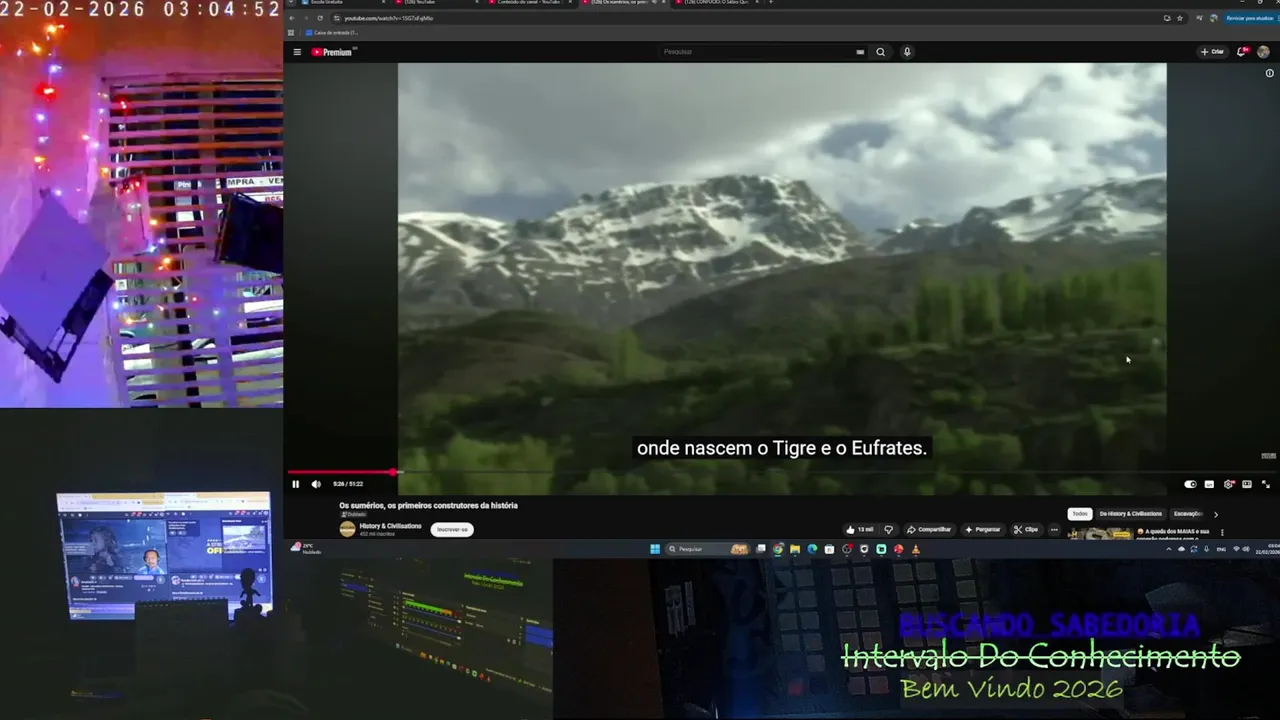Go to YouTube Premium home logo
The image size is (1280, 720).
coord(333,52)
